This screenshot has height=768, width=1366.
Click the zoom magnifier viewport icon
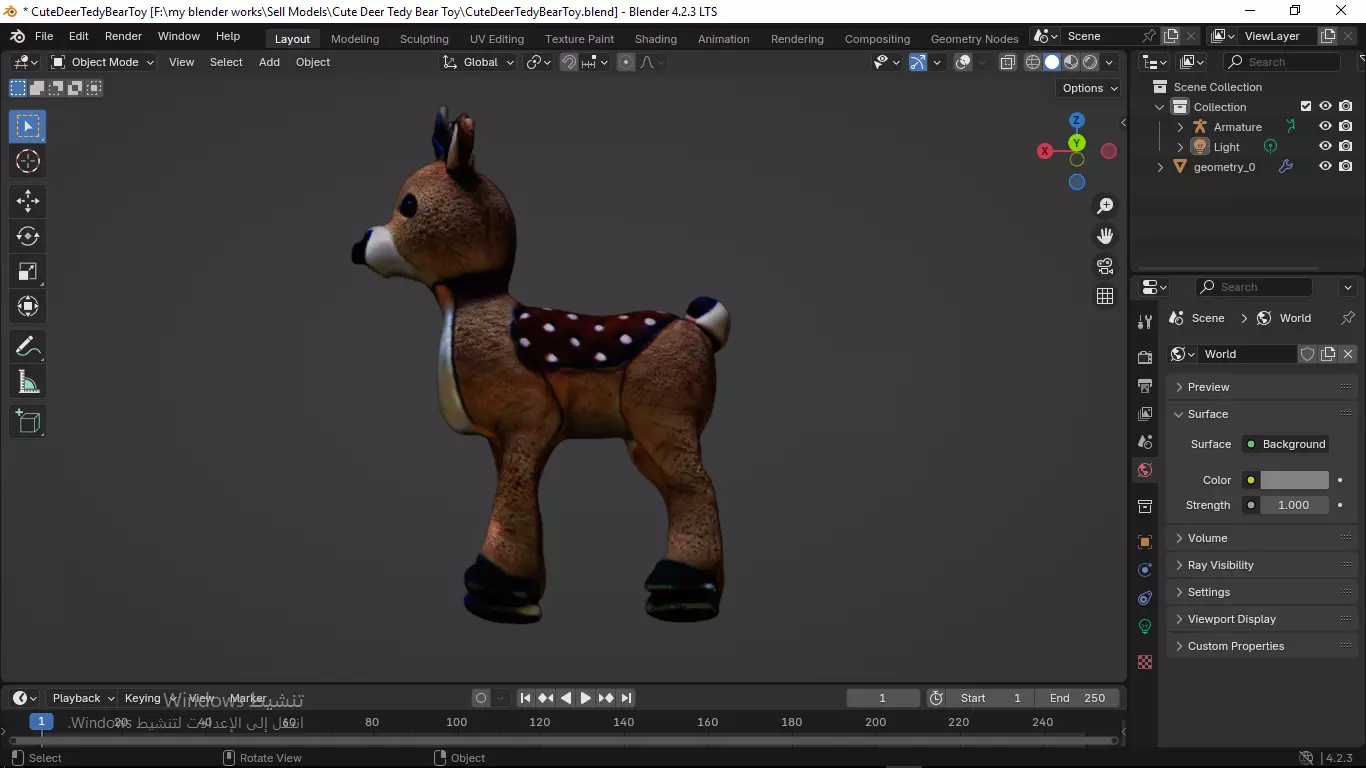1105,206
